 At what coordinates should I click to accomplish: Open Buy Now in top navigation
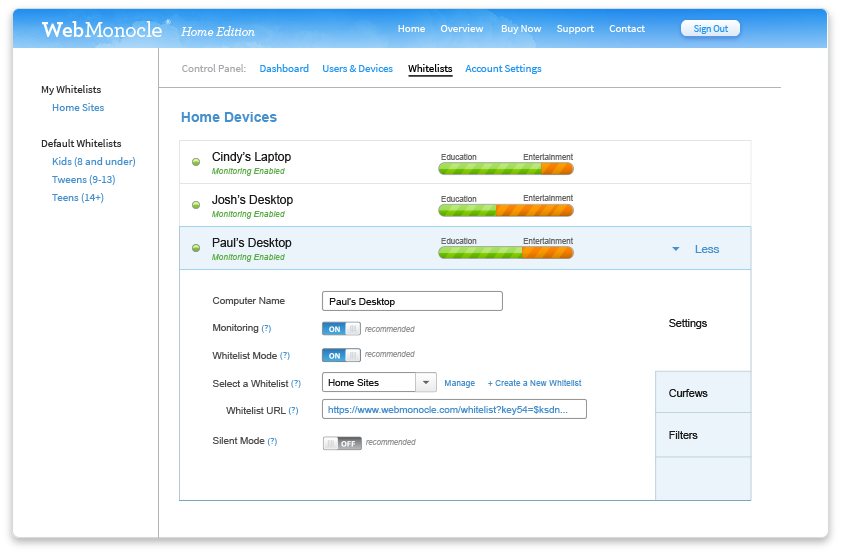click(521, 29)
